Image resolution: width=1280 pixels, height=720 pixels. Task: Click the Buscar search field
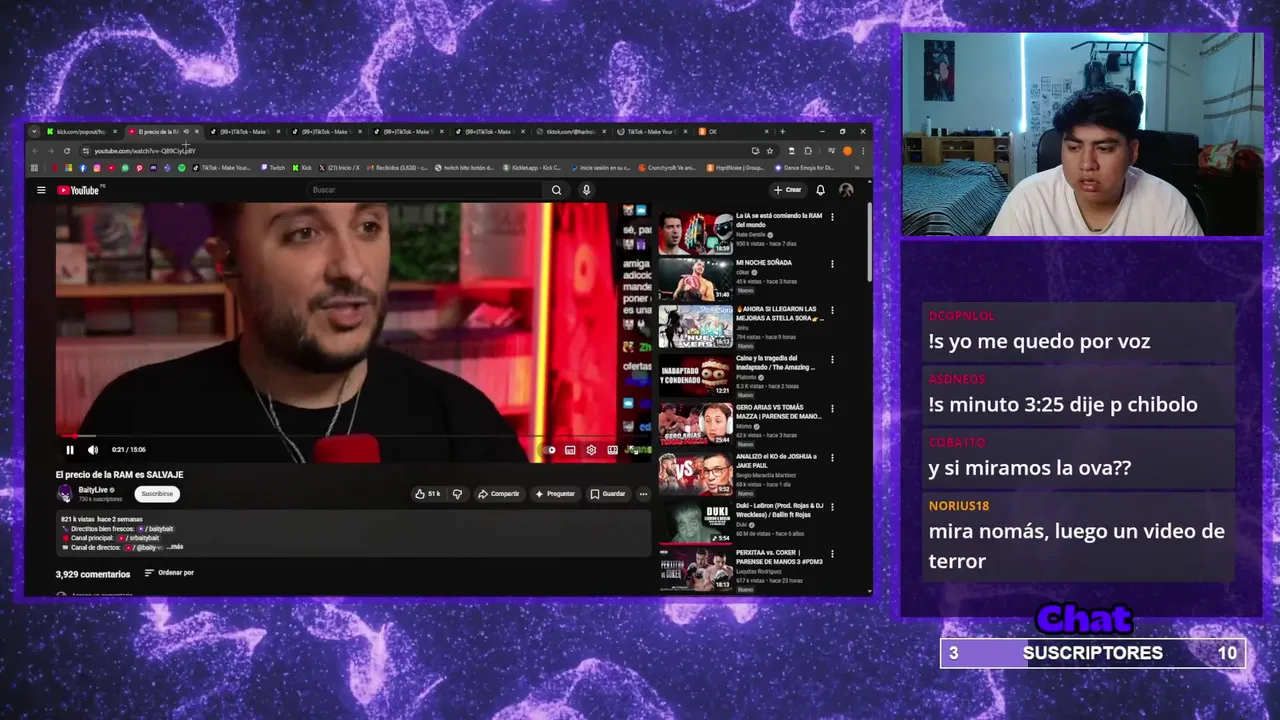pyautogui.click(x=425, y=190)
